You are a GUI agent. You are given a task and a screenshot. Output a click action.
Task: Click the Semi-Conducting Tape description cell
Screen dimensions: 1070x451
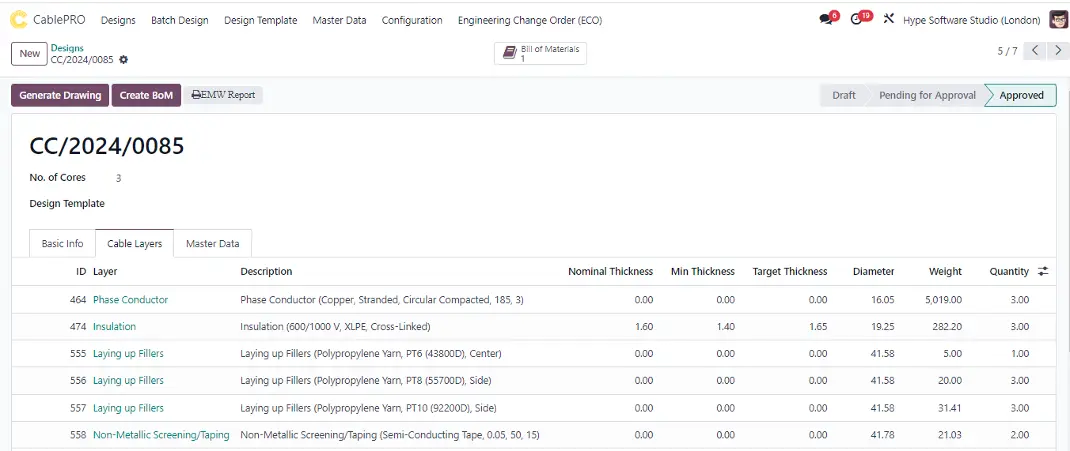391,435
